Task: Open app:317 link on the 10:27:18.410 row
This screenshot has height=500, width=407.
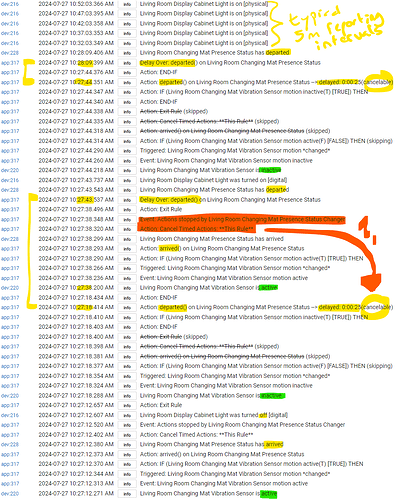Action: click(10, 317)
